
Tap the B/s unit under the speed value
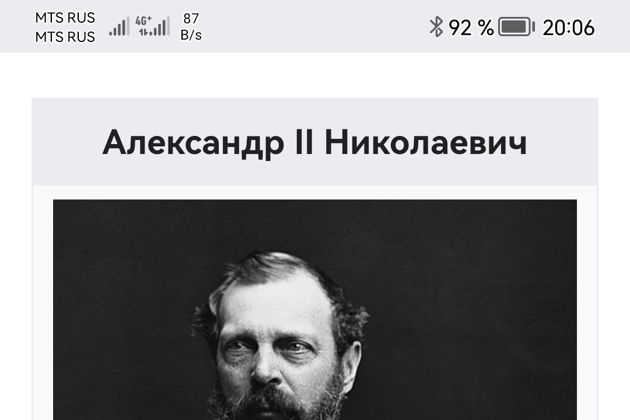pos(191,35)
